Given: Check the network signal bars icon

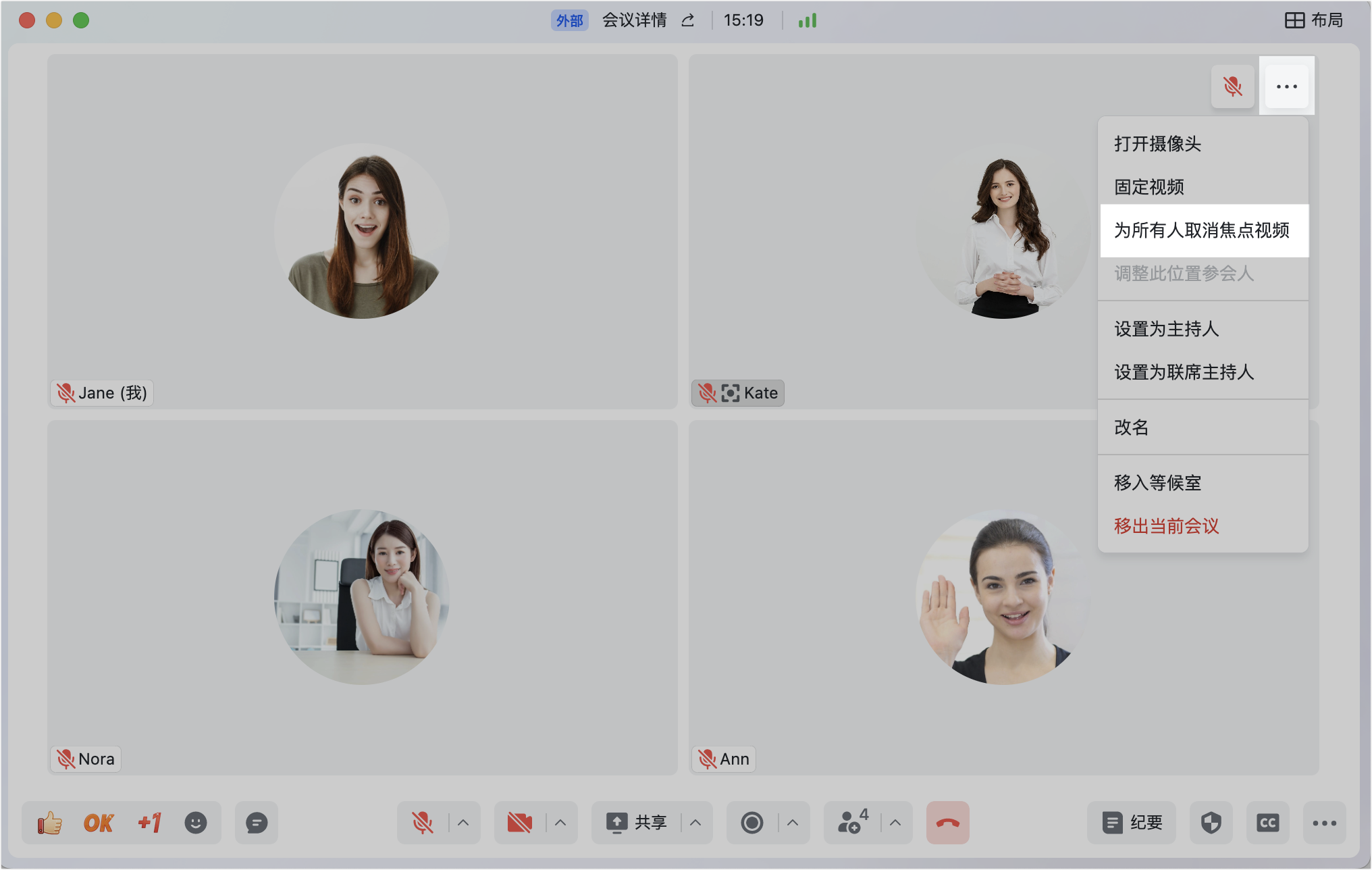Looking at the screenshot, I should 808,20.
